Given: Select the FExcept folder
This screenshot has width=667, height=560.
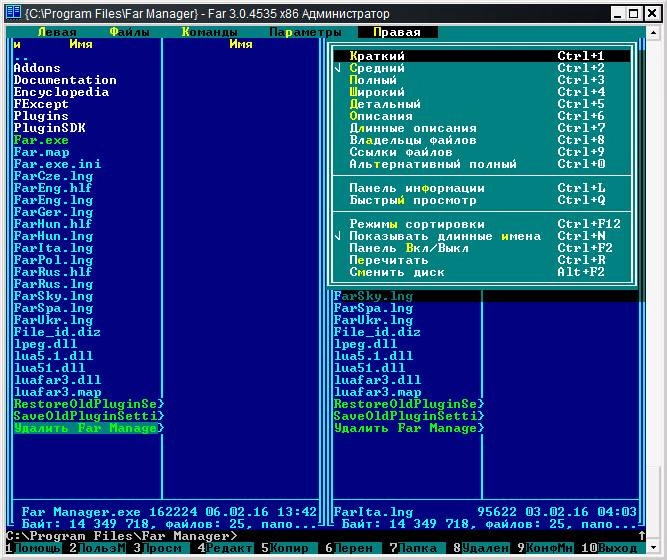Looking at the screenshot, I should coord(41,104).
